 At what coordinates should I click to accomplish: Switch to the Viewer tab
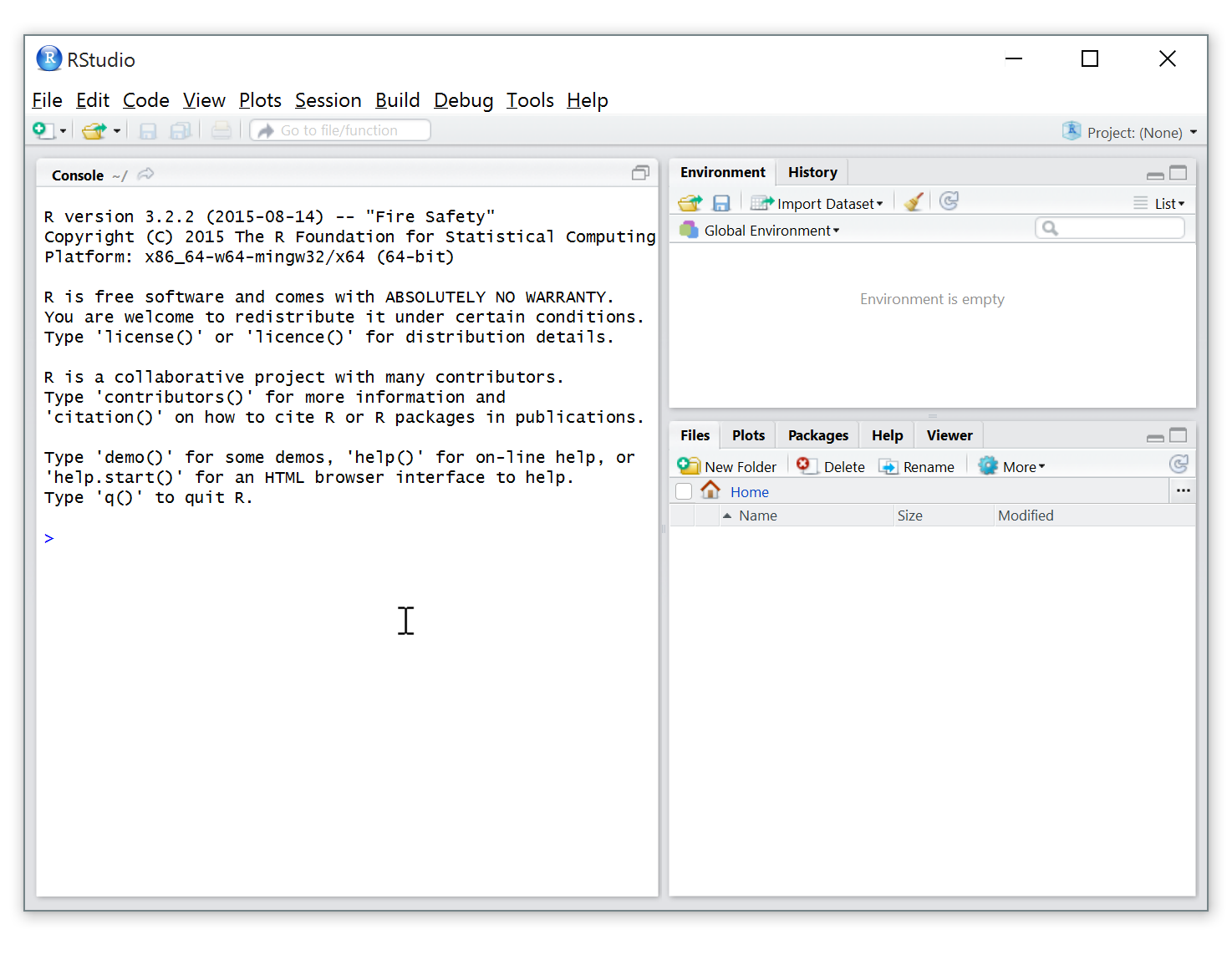click(949, 435)
